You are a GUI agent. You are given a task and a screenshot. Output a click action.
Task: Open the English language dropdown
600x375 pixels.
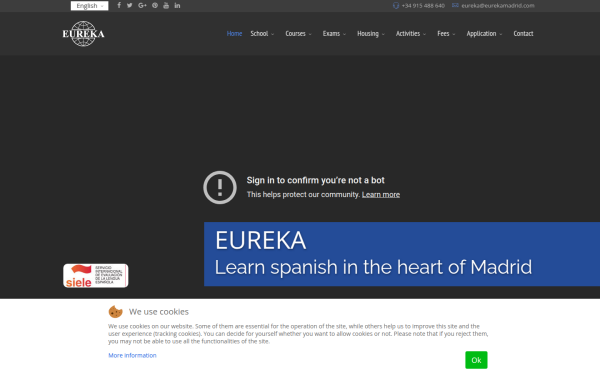click(x=90, y=6)
